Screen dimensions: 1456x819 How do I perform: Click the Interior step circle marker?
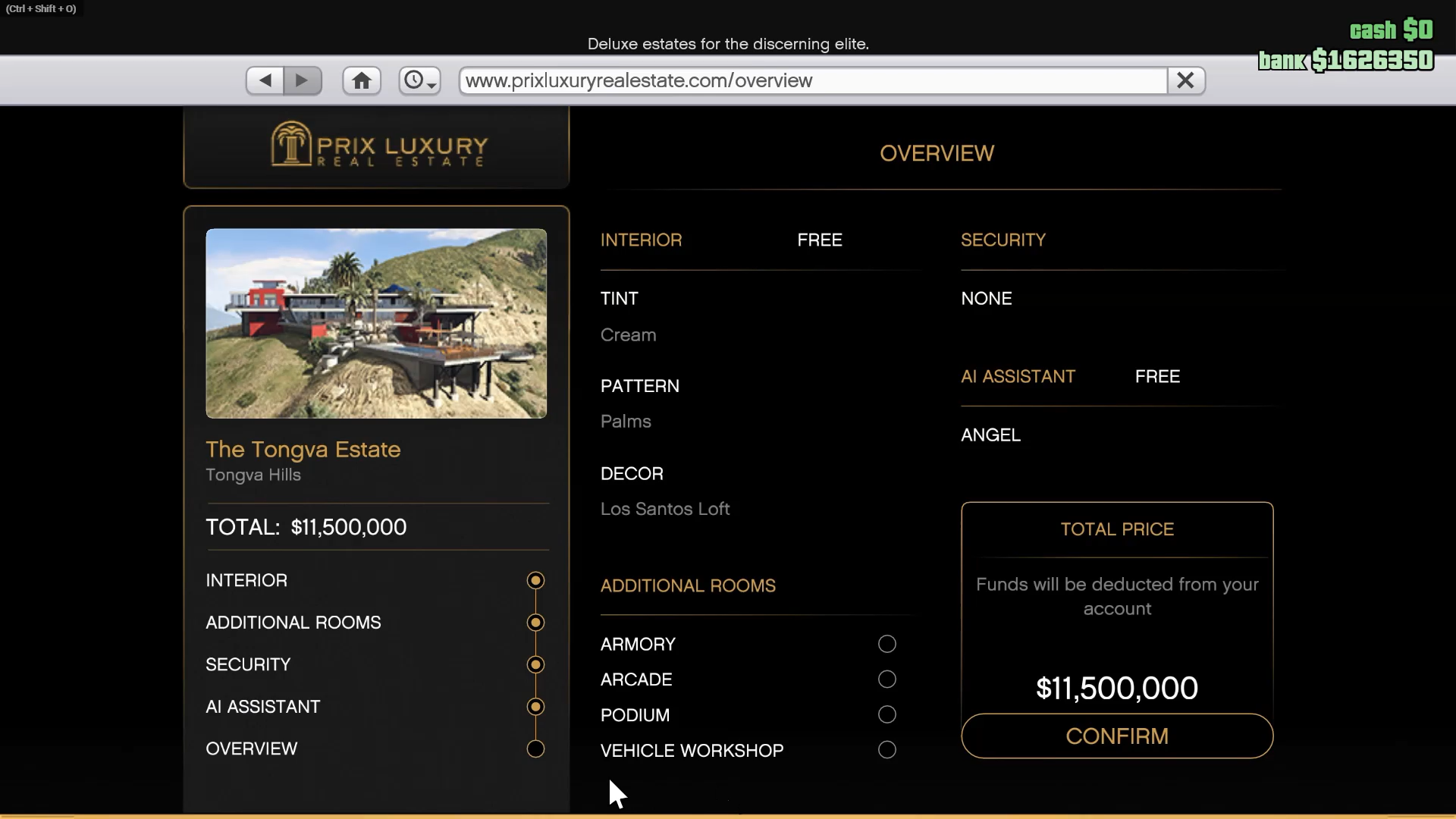(535, 580)
